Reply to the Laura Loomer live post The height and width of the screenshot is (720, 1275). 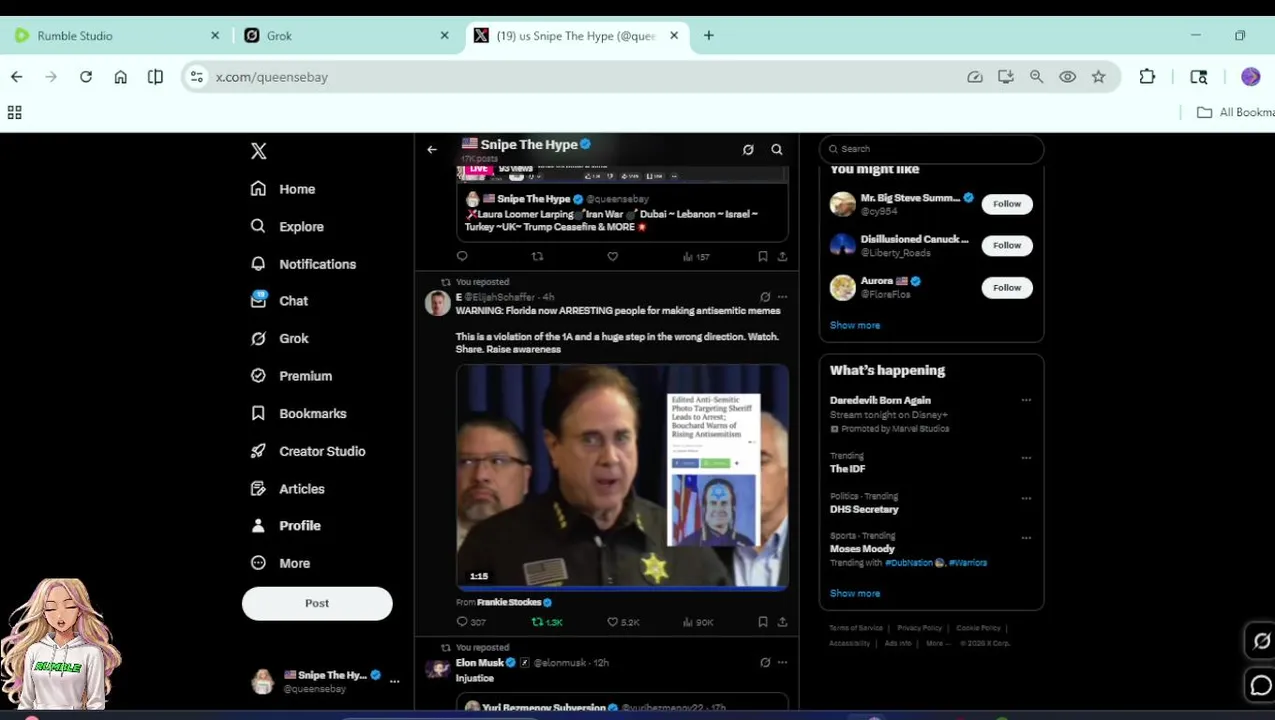(x=462, y=257)
